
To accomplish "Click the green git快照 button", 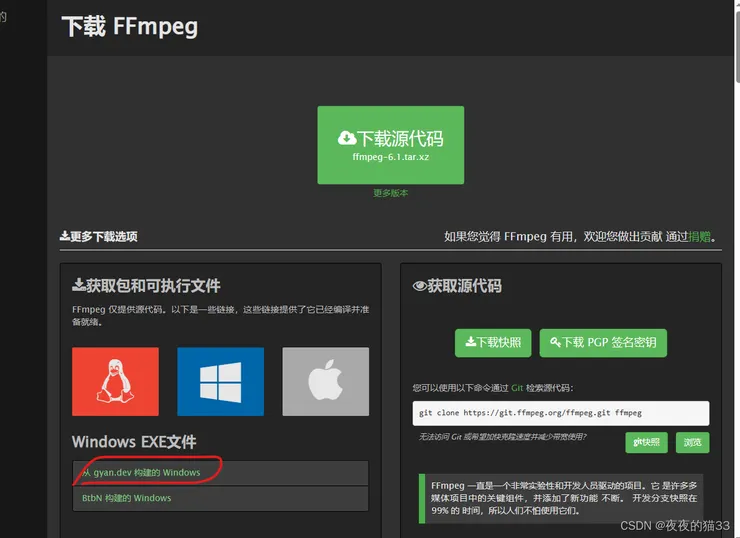I will pos(646,442).
